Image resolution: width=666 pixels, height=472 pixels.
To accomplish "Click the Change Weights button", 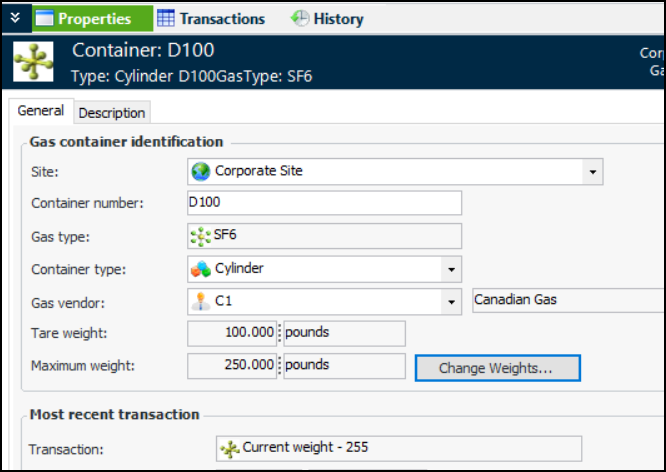I will 497,368.
